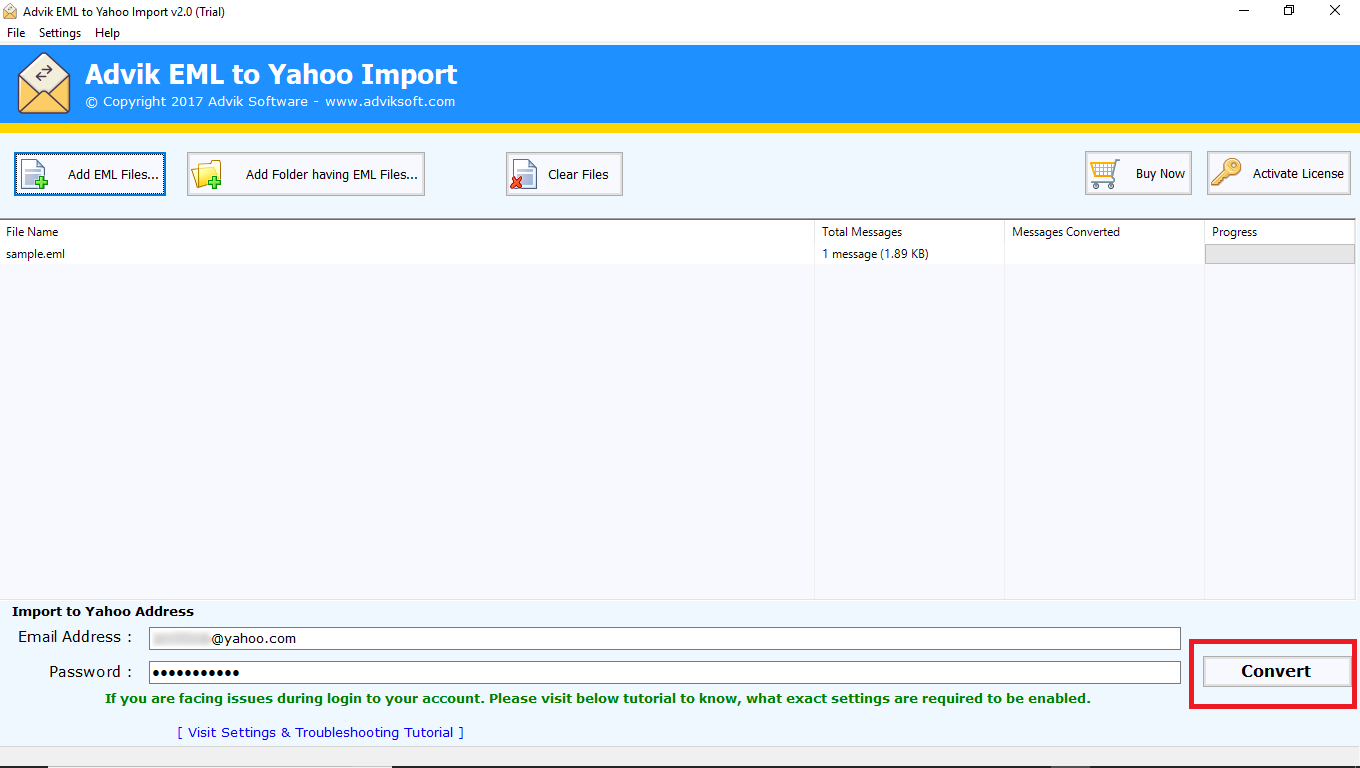Screen dimensions: 1360x768
Task: Click the Activate License button
Action: click(1279, 173)
